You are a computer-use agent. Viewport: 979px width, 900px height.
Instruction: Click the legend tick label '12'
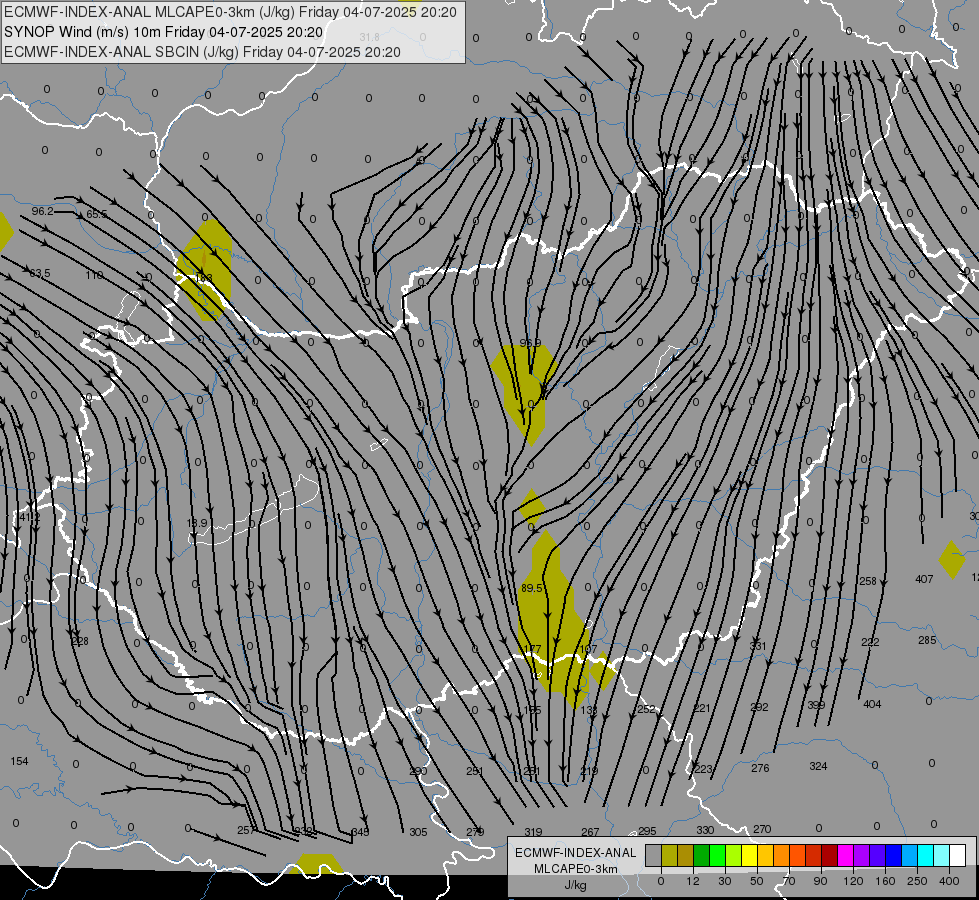pyautogui.click(x=693, y=881)
